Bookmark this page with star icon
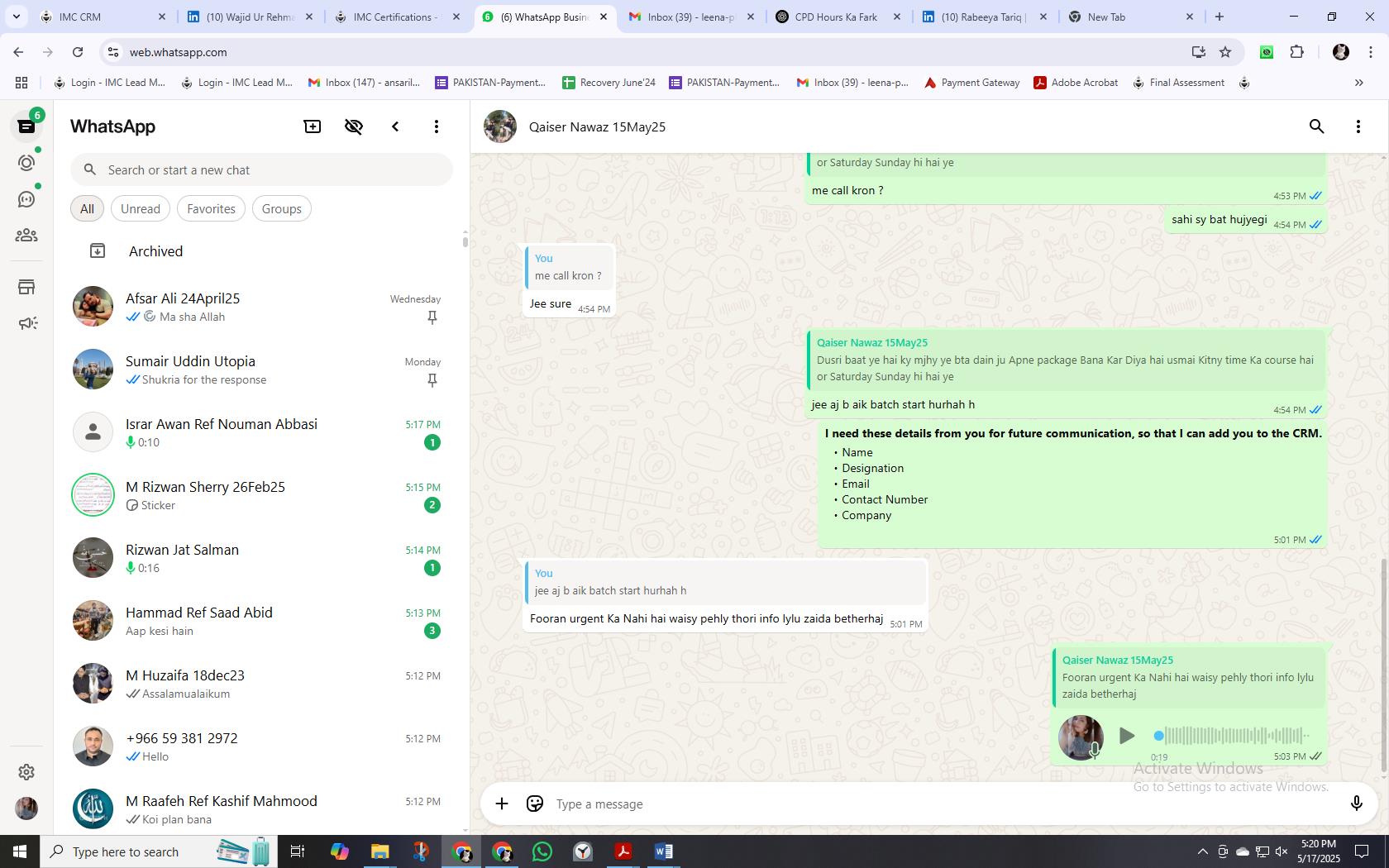Screen dimensions: 1389x868 [1225, 52]
